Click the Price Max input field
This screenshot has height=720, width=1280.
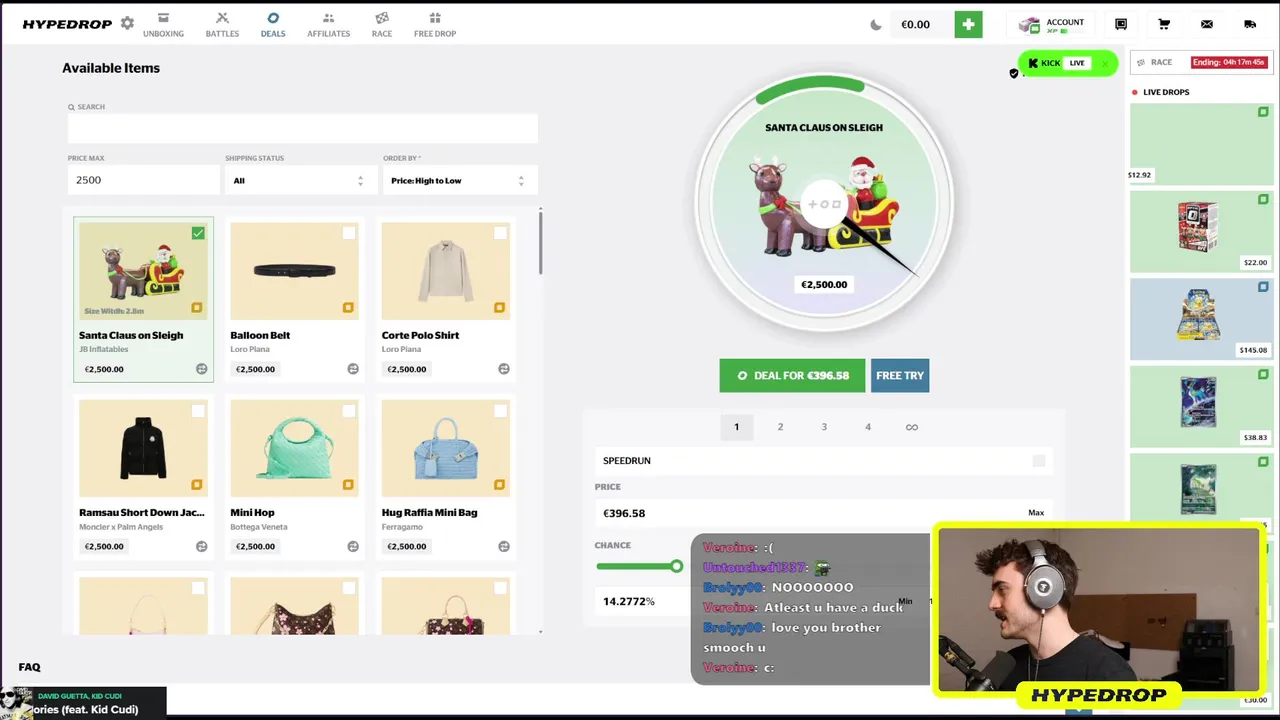[x=144, y=180]
